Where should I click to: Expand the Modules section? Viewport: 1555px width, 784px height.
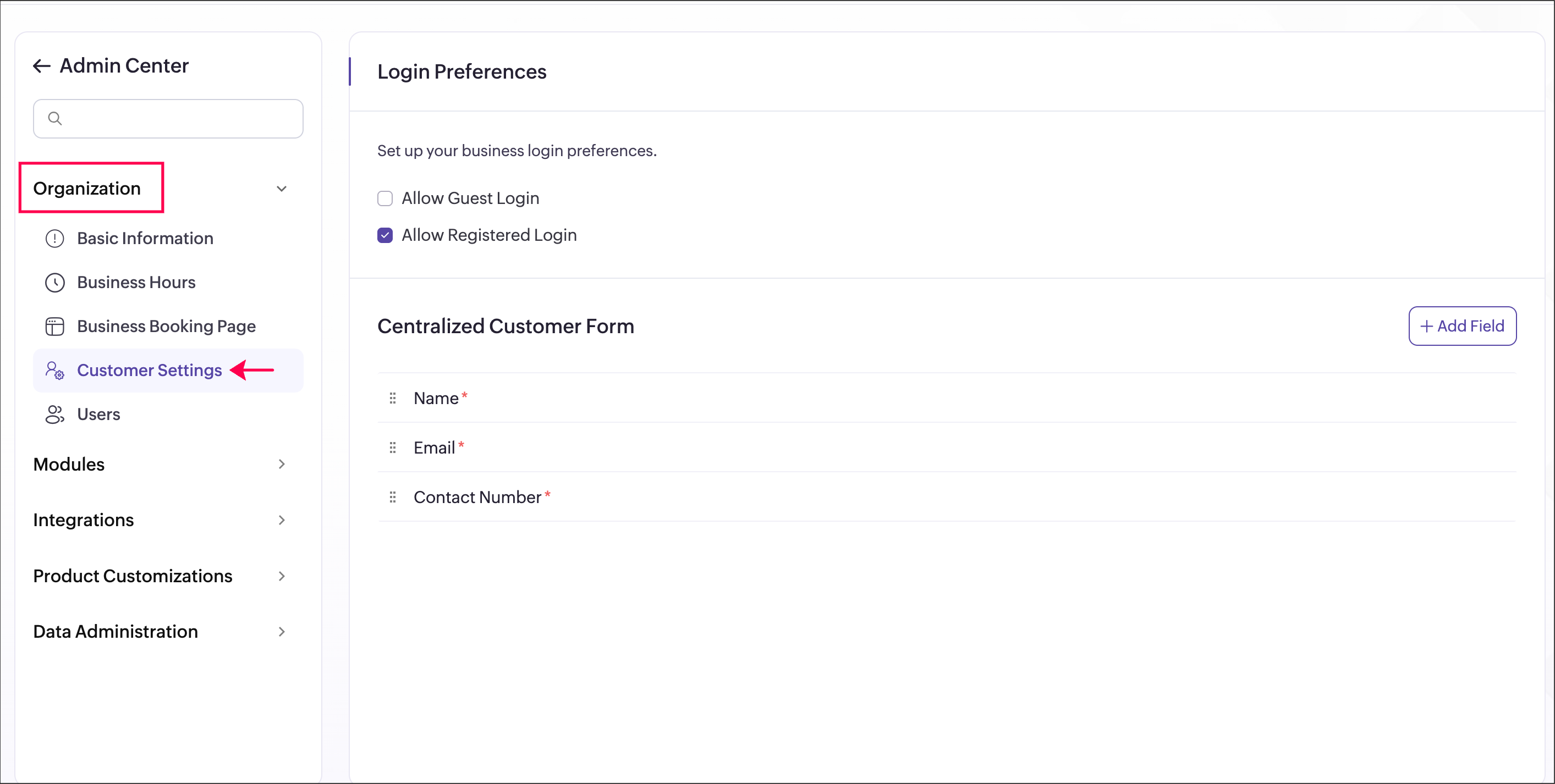[x=281, y=464]
